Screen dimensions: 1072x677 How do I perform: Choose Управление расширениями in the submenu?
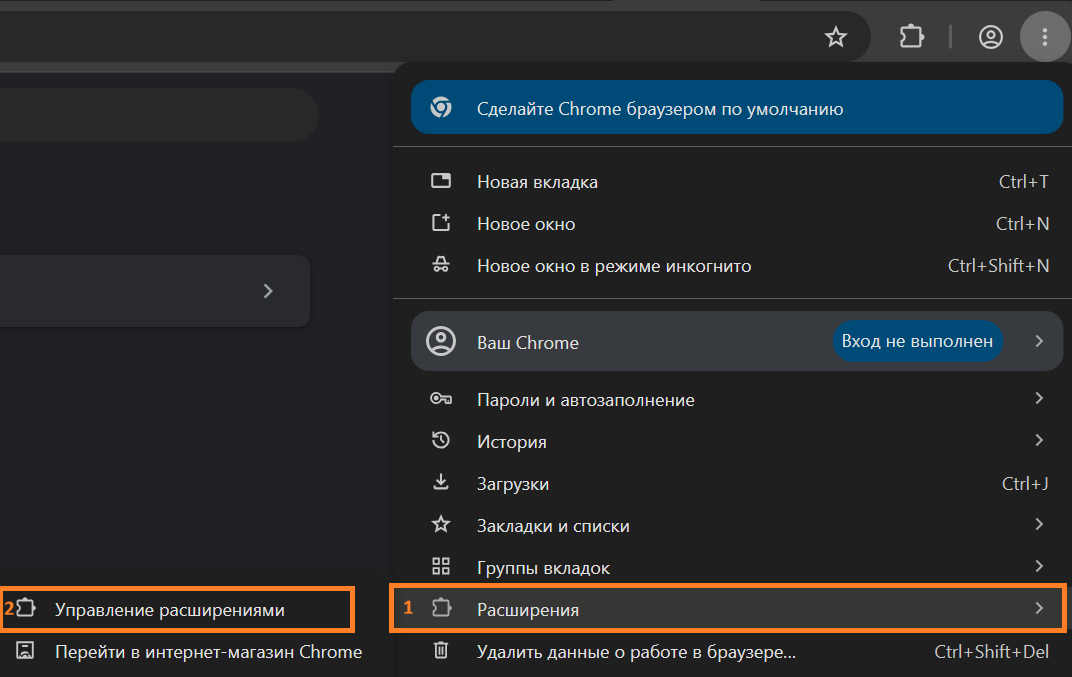click(x=178, y=609)
